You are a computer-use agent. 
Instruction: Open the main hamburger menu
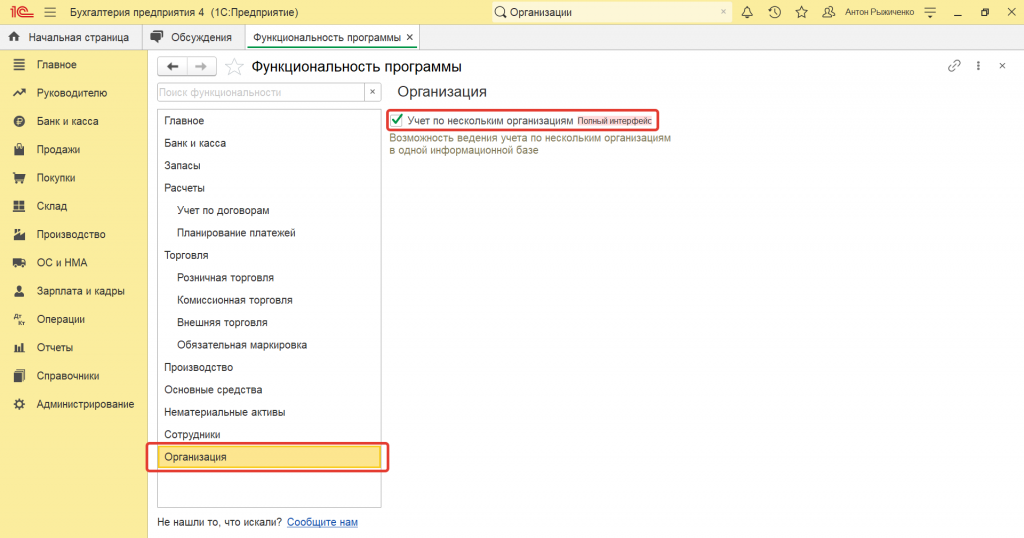[50, 12]
